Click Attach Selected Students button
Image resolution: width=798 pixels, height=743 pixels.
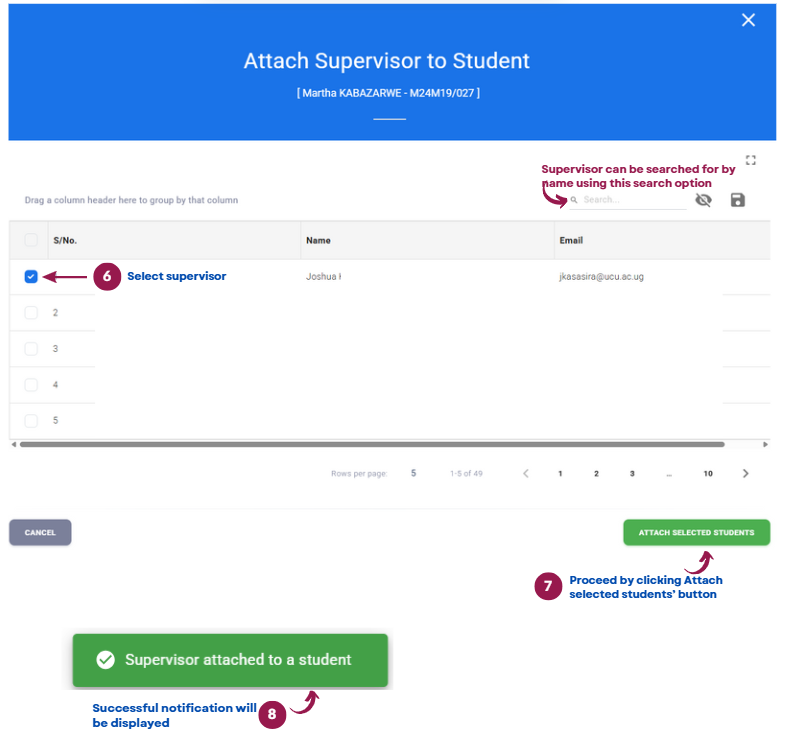coord(696,532)
